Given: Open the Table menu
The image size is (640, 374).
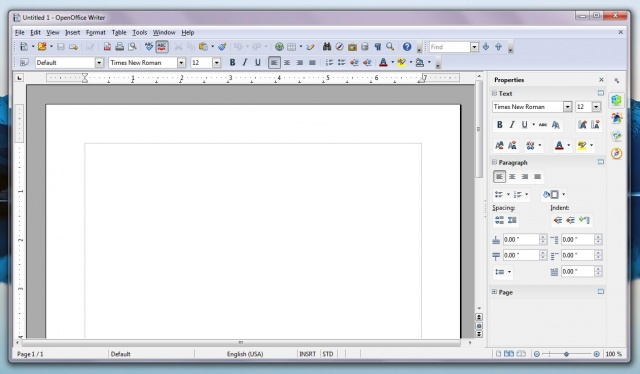Looking at the screenshot, I should (119, 32).
